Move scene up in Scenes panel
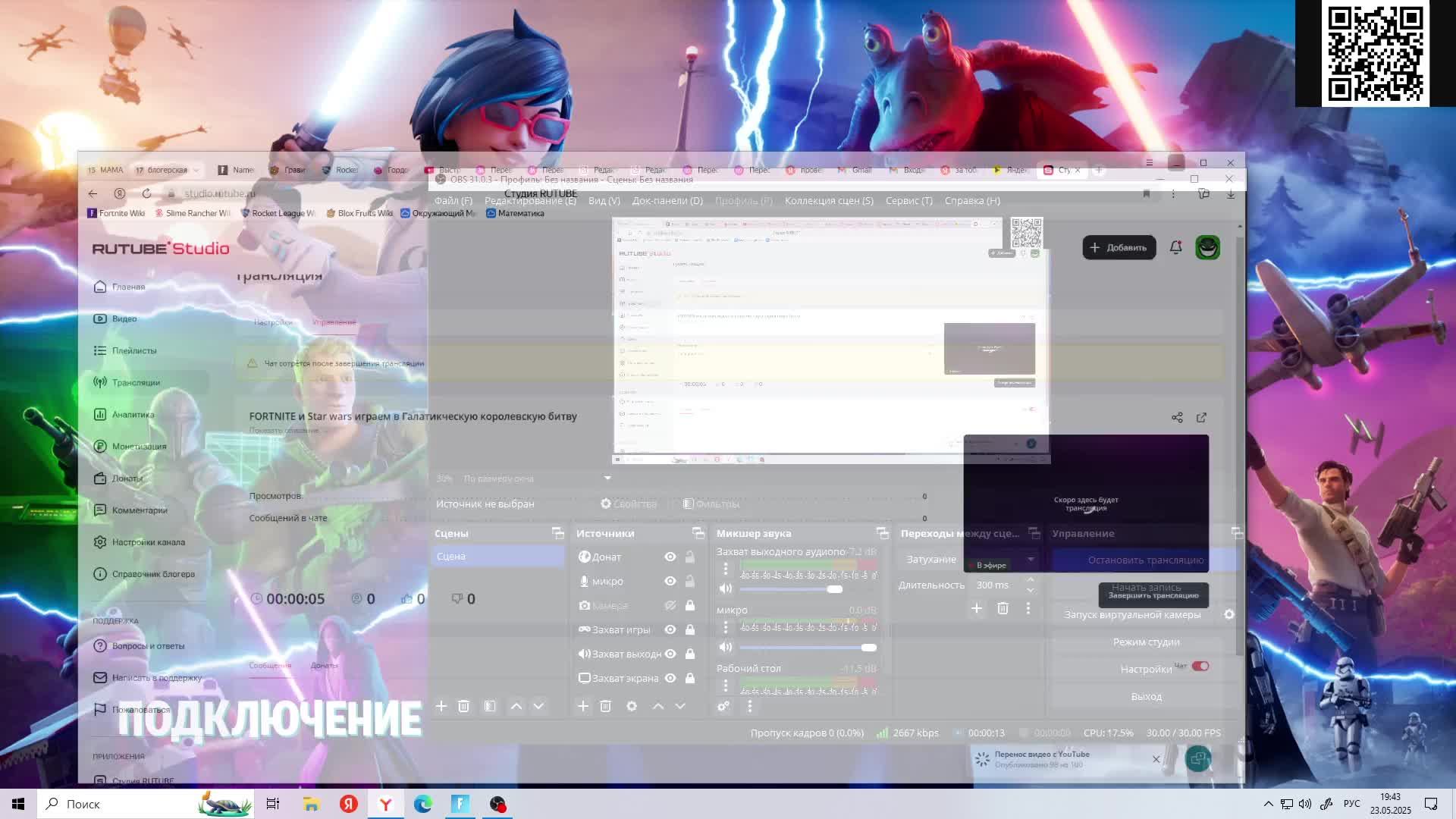Viewport: 1456px width, 819px height. pos(516,706)
